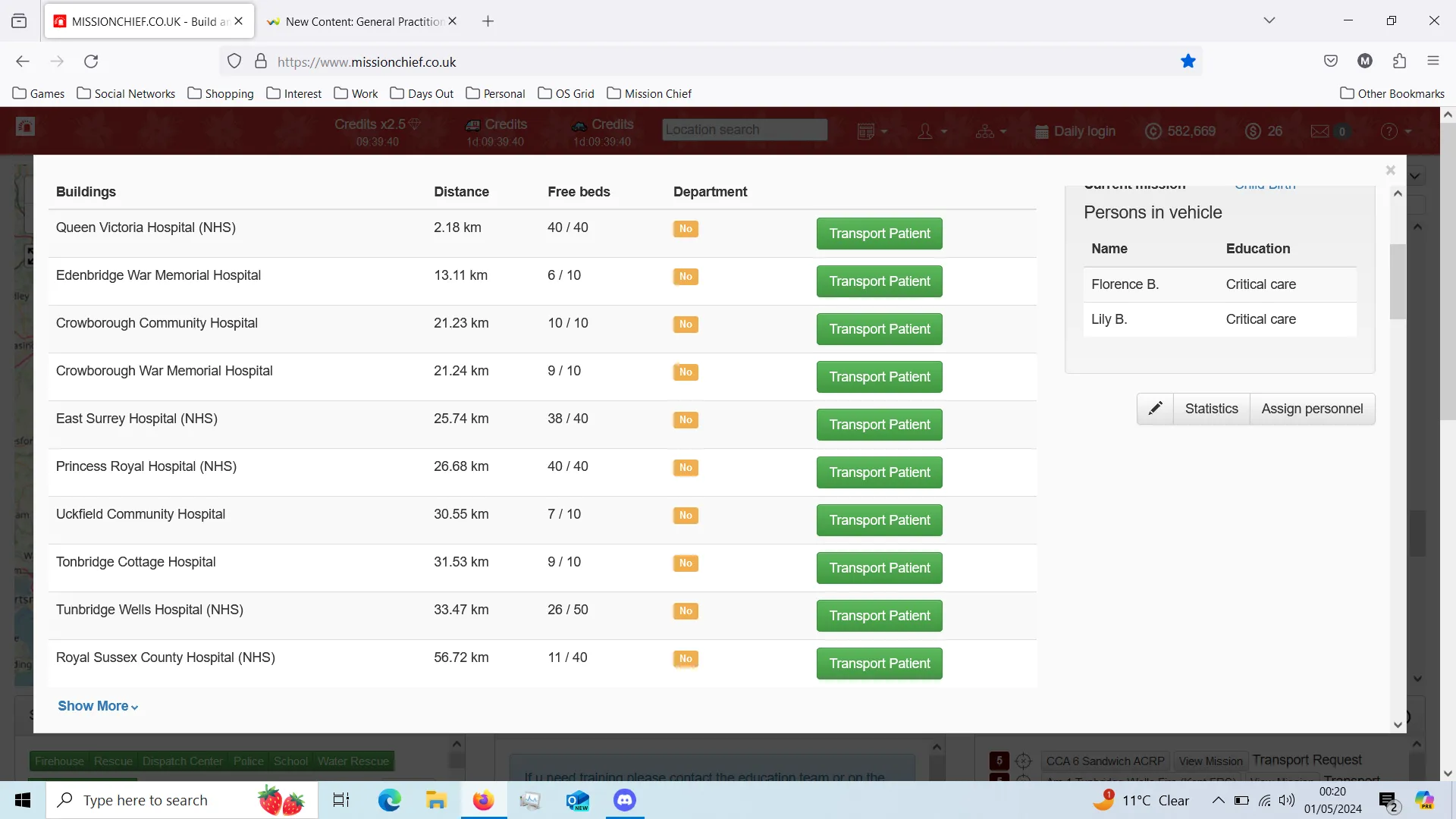
Task: Expand the Show More hospitals link
Action: click(x=98, y=706)
